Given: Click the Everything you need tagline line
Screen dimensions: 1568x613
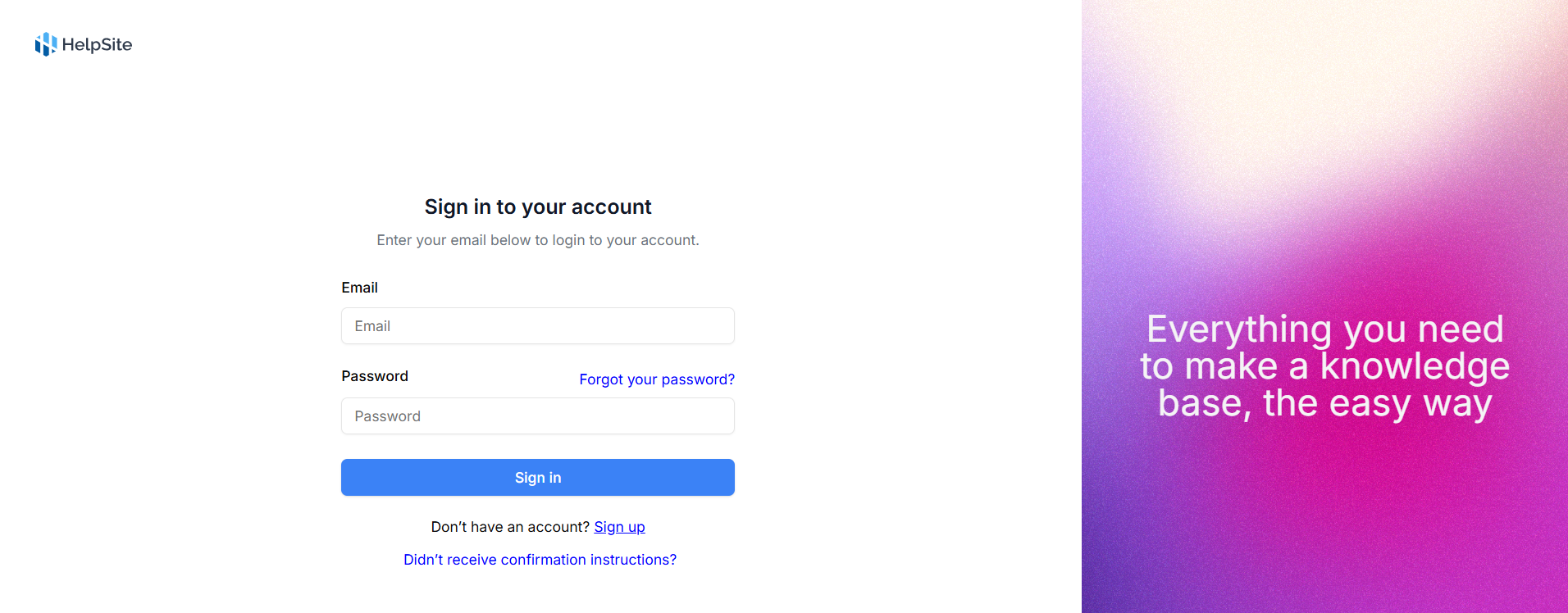Looking at the screenshot, I should pos(1324,329).
